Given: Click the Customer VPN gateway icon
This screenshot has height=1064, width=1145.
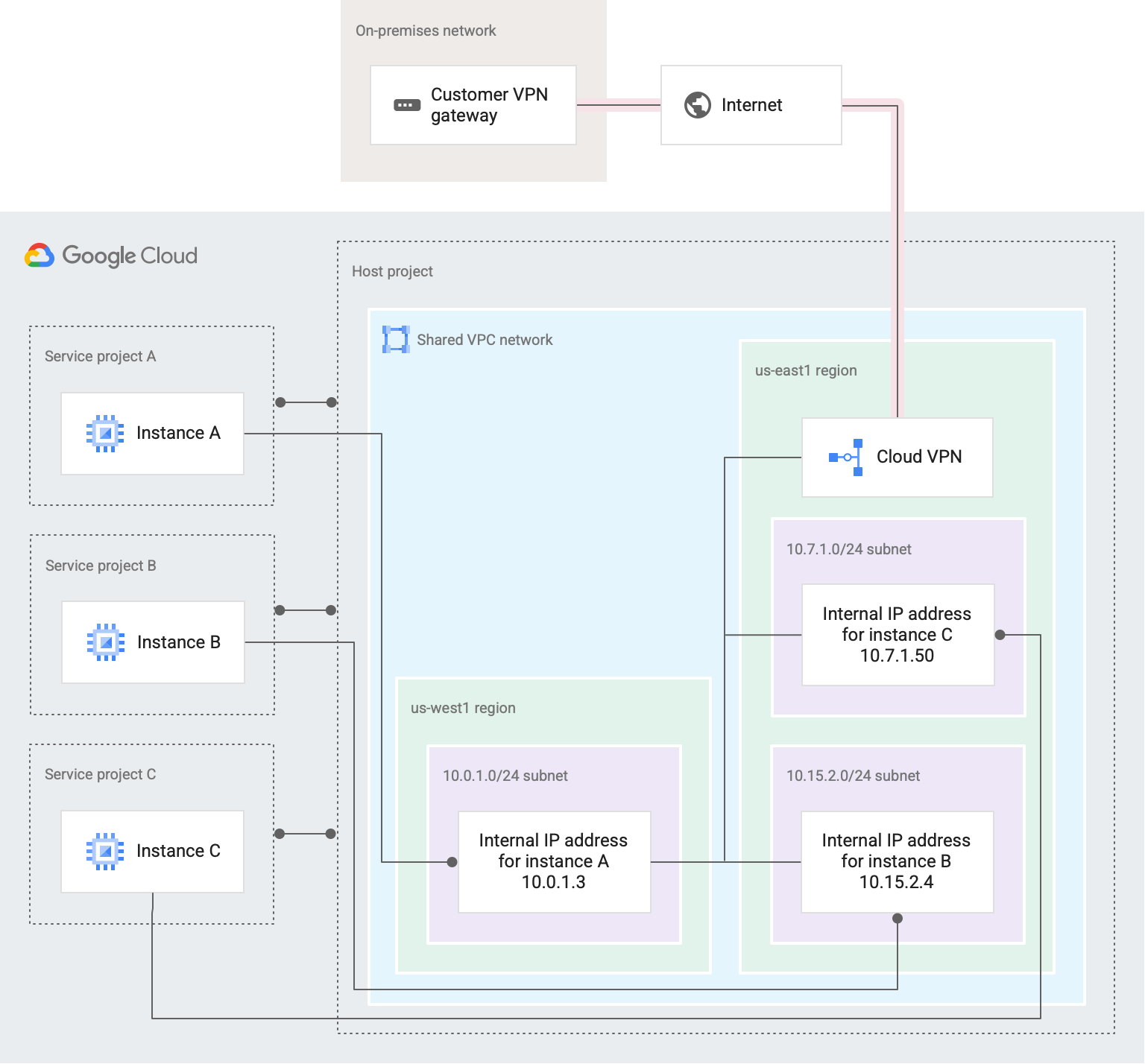Looking at the screenshot, I should (407, 105).
